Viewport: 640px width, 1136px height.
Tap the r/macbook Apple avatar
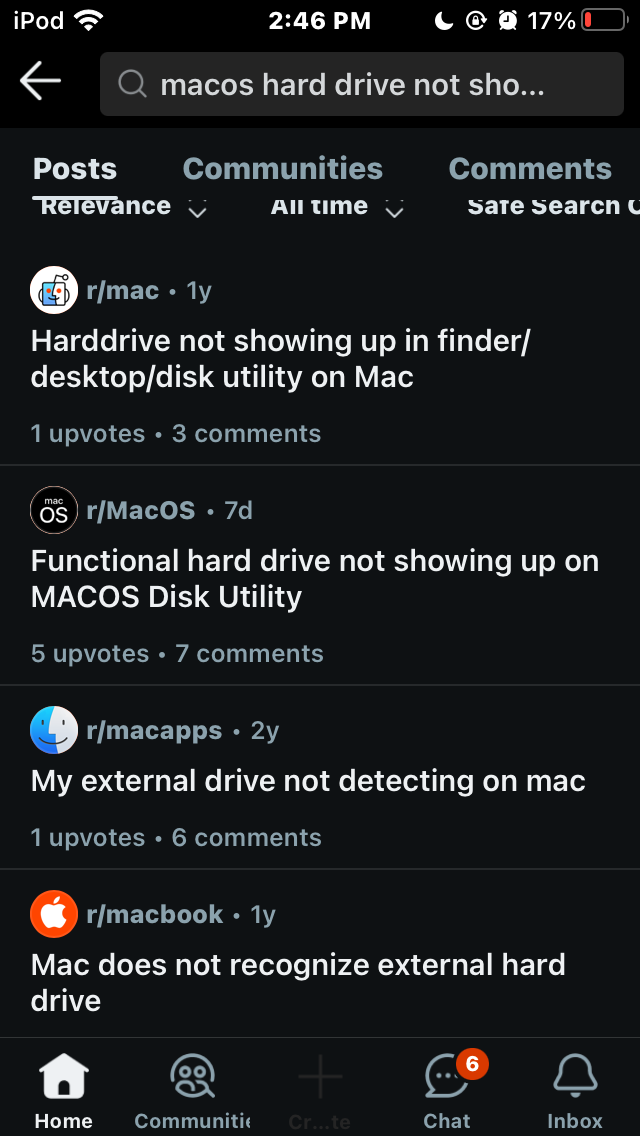point(54,915)
